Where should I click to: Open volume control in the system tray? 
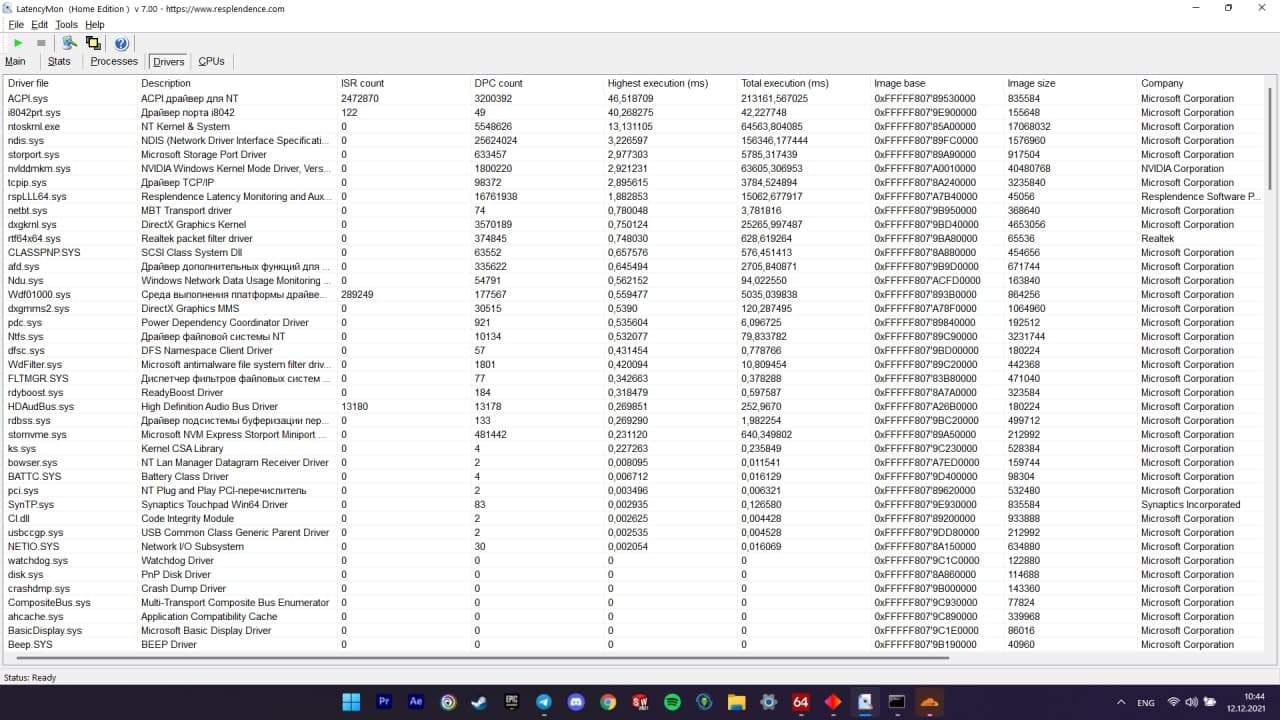[1191, 702]
